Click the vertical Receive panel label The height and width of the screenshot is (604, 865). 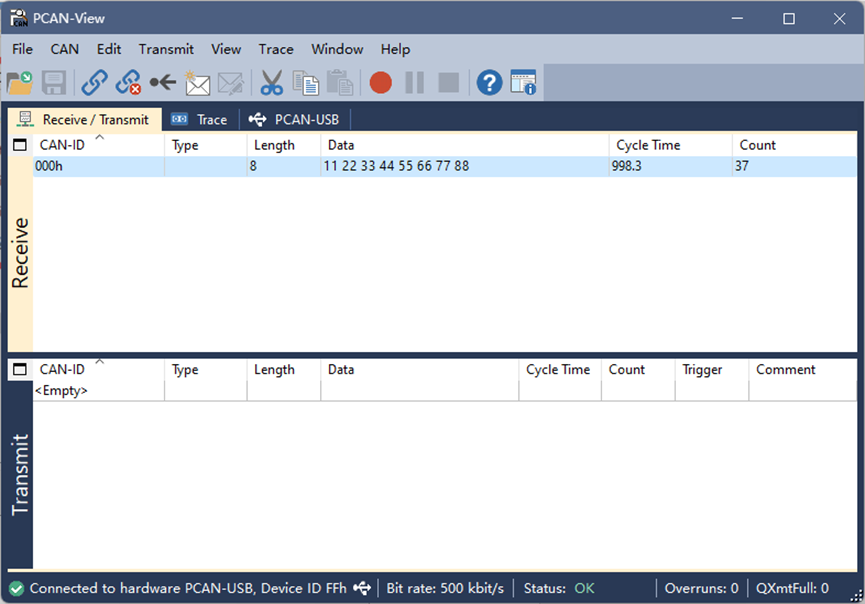coord(20,253)
